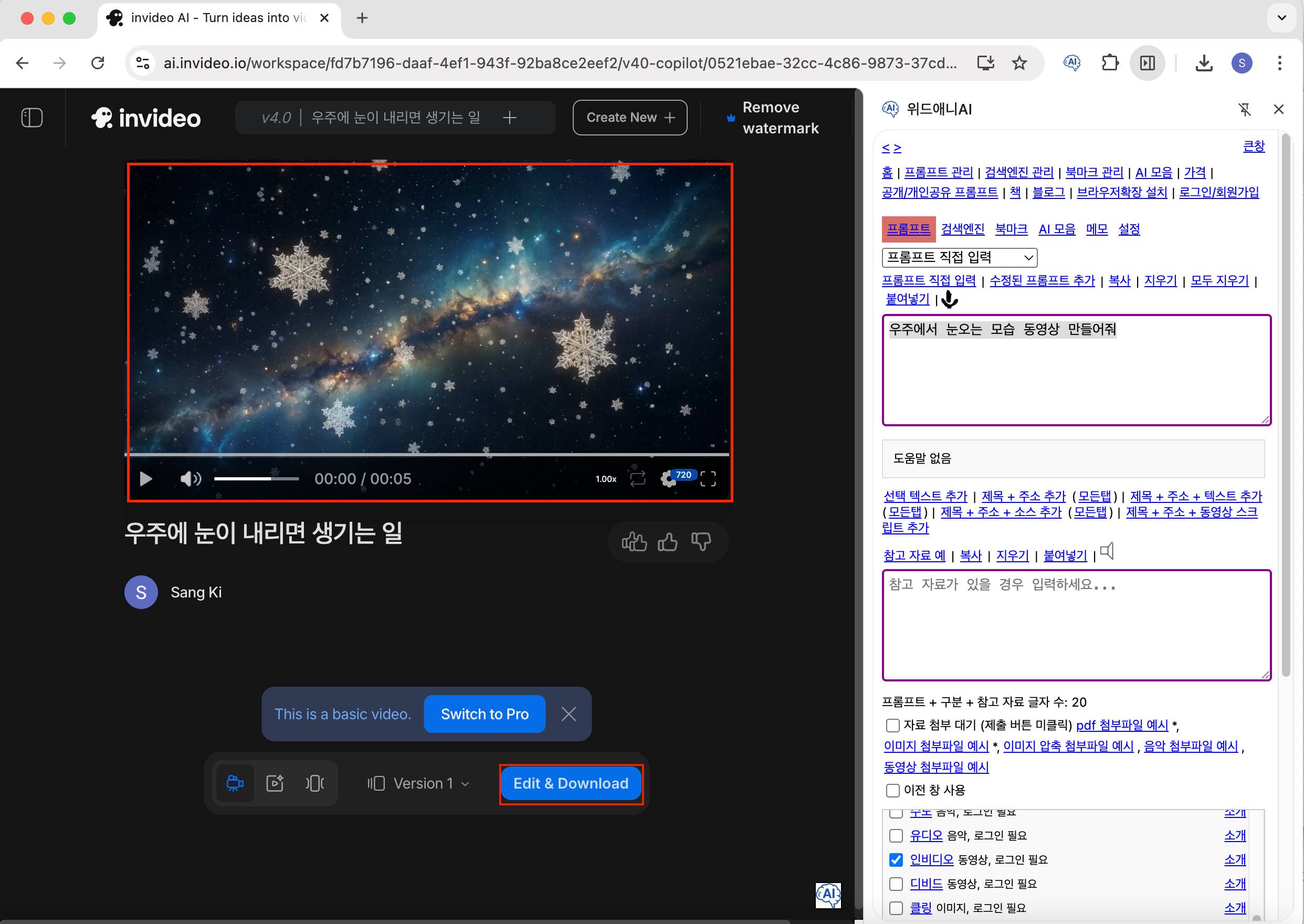
Task: Toggle invideo left sidebar panel icon
Action: (x=32, y=118)
